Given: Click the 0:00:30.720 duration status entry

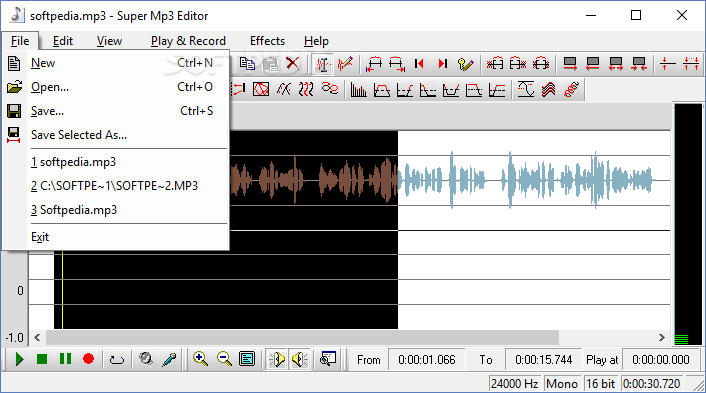Looking at the screenshot, I should pos(651,384).
